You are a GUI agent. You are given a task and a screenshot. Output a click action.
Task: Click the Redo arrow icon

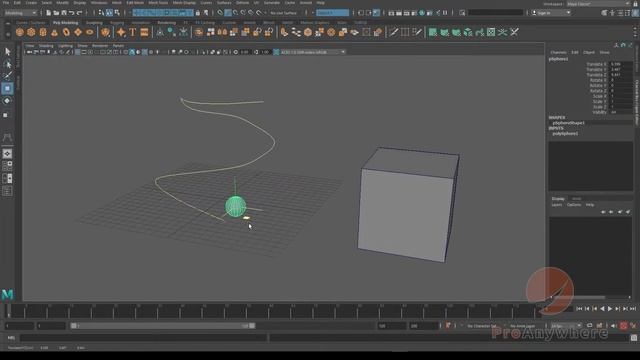[79, 13]
